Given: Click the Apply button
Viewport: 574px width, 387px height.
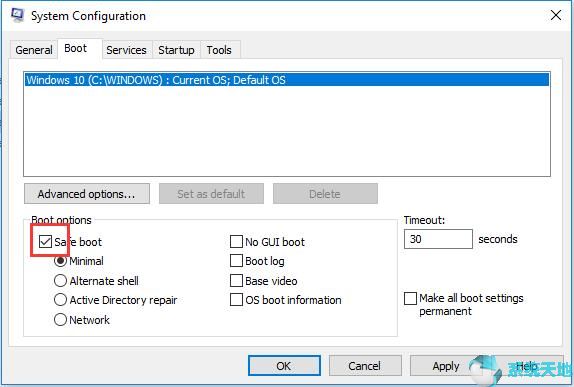Looking at the screenshot, I should tap(446, 366).
